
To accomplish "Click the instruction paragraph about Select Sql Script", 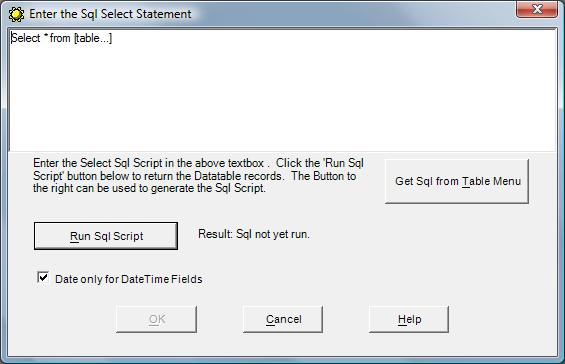I will 198,176.
